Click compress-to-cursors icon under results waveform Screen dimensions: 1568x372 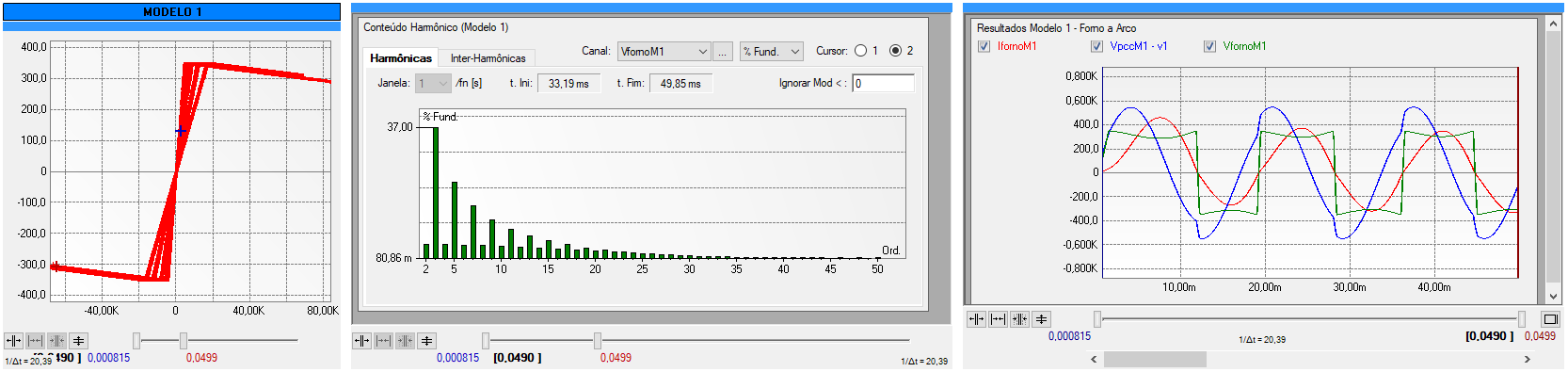click(x=1019, y=319)
